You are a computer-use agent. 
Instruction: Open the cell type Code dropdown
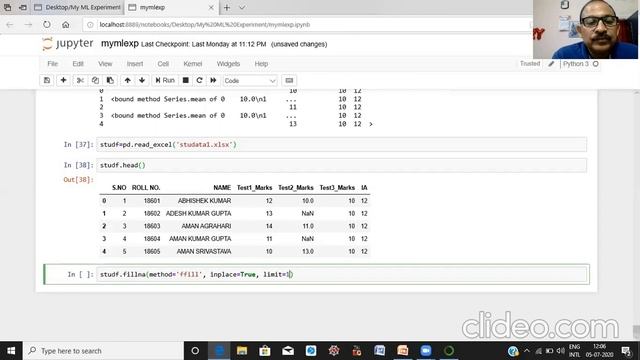(x=250, y=81)
